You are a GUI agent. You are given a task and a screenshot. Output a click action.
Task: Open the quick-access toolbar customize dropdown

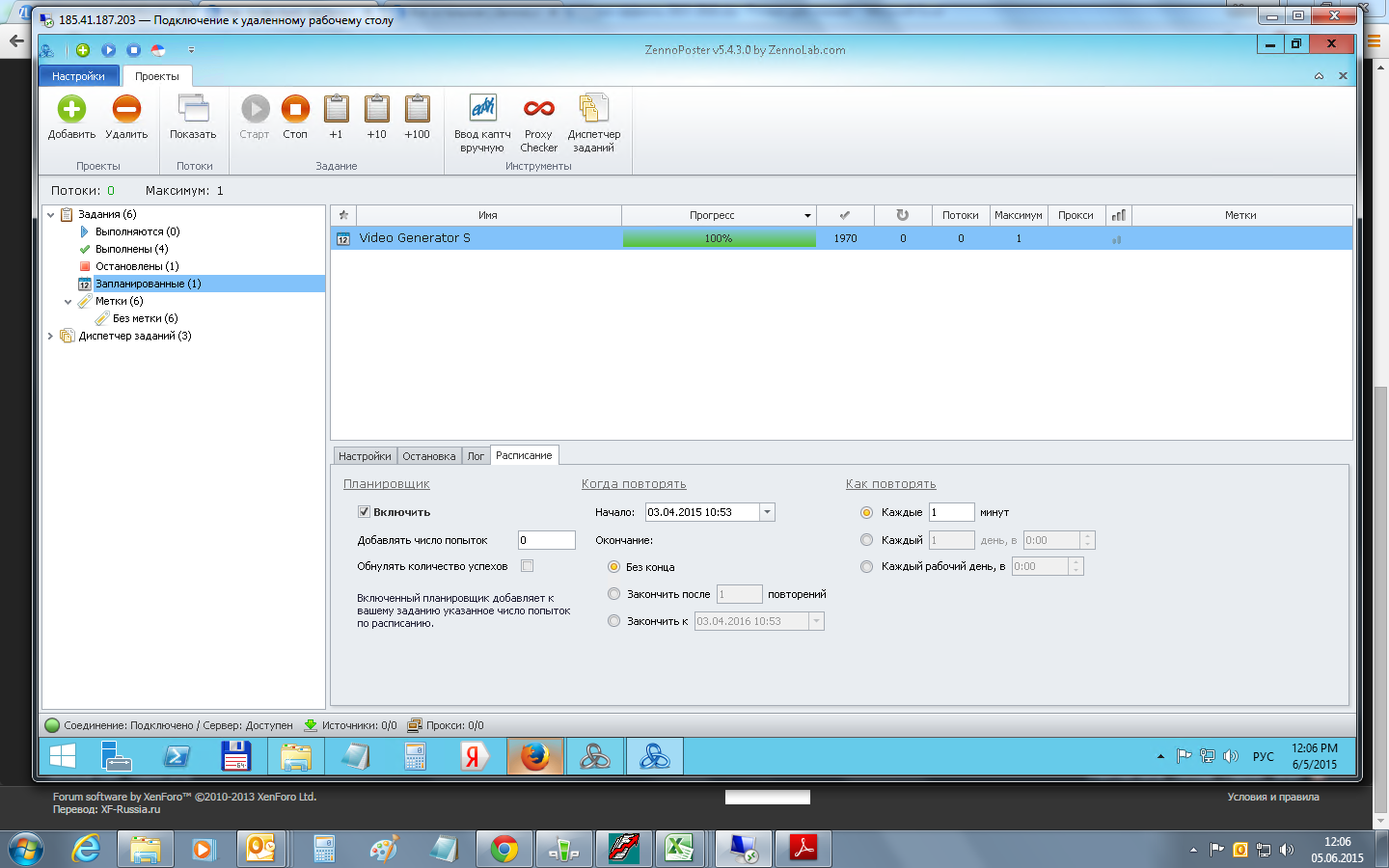pos(191,50)
